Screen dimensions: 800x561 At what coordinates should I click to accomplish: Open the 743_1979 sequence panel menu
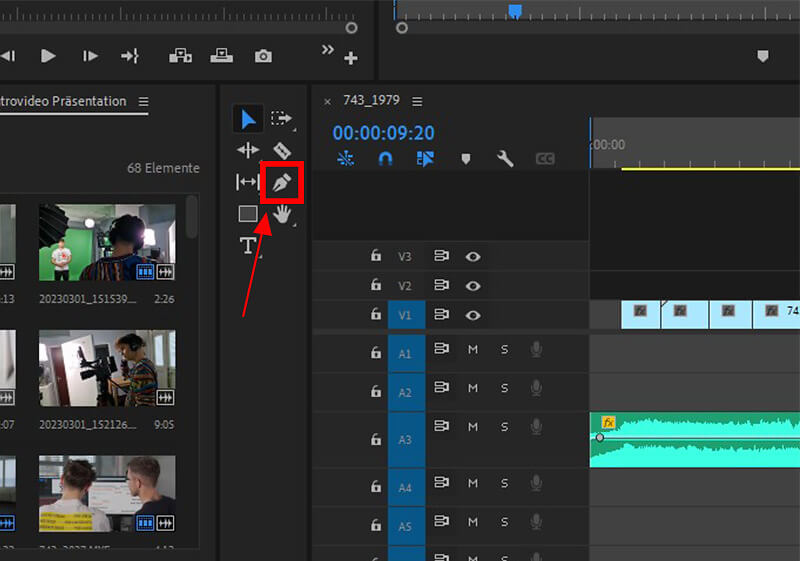[x=417, y=101]
